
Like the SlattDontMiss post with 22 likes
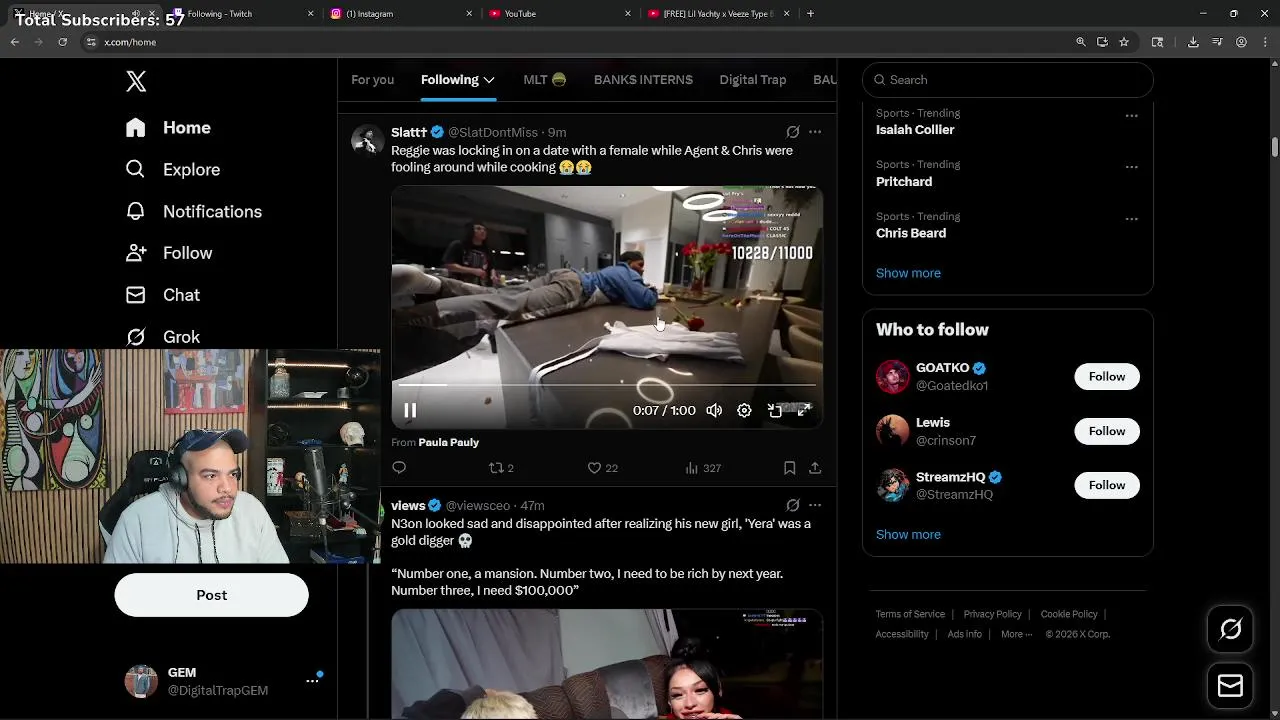pos(602,468)
